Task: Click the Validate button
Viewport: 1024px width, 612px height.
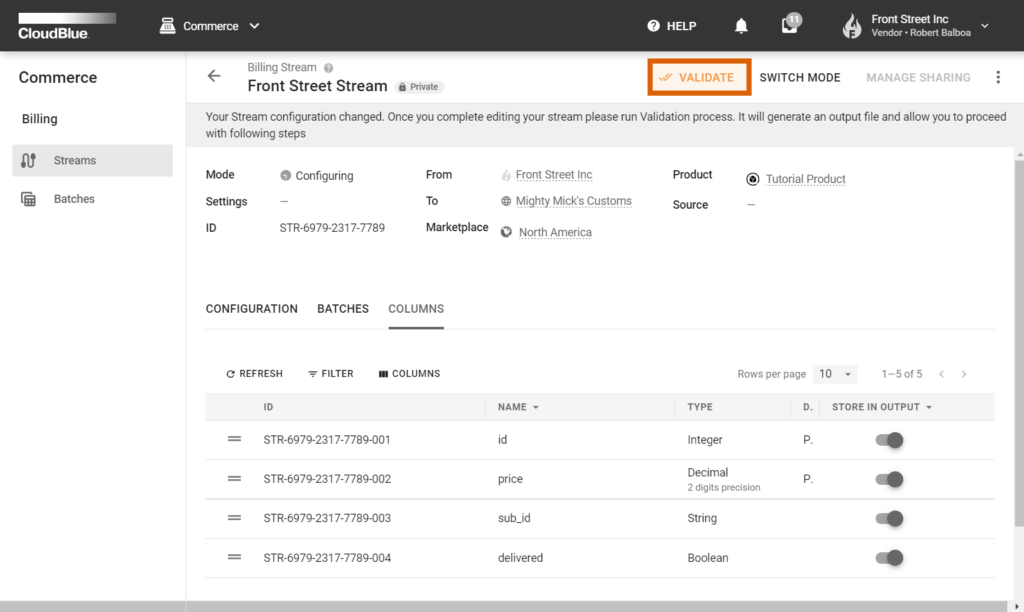Action: (x=699, y=78)
